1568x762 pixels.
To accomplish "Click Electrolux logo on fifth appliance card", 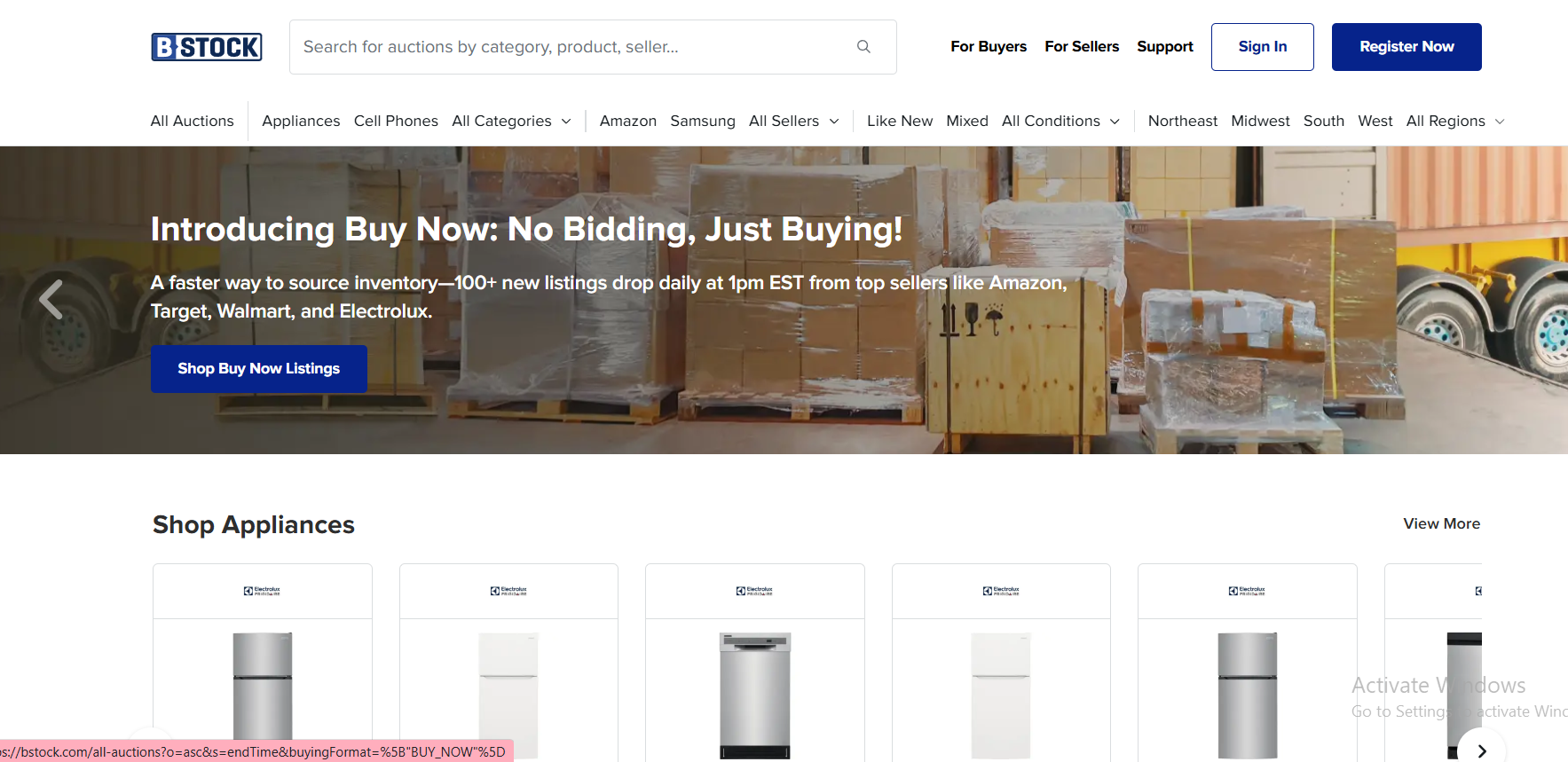I will (1247, 591).
